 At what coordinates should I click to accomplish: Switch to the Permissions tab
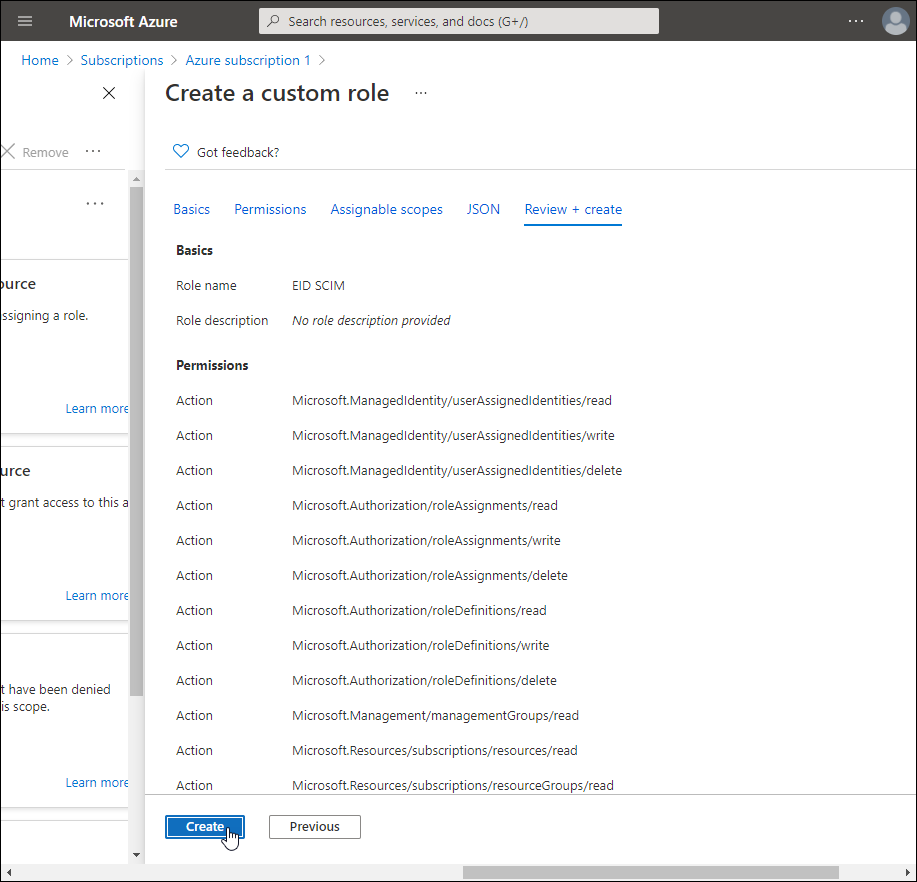pos(270,209)
